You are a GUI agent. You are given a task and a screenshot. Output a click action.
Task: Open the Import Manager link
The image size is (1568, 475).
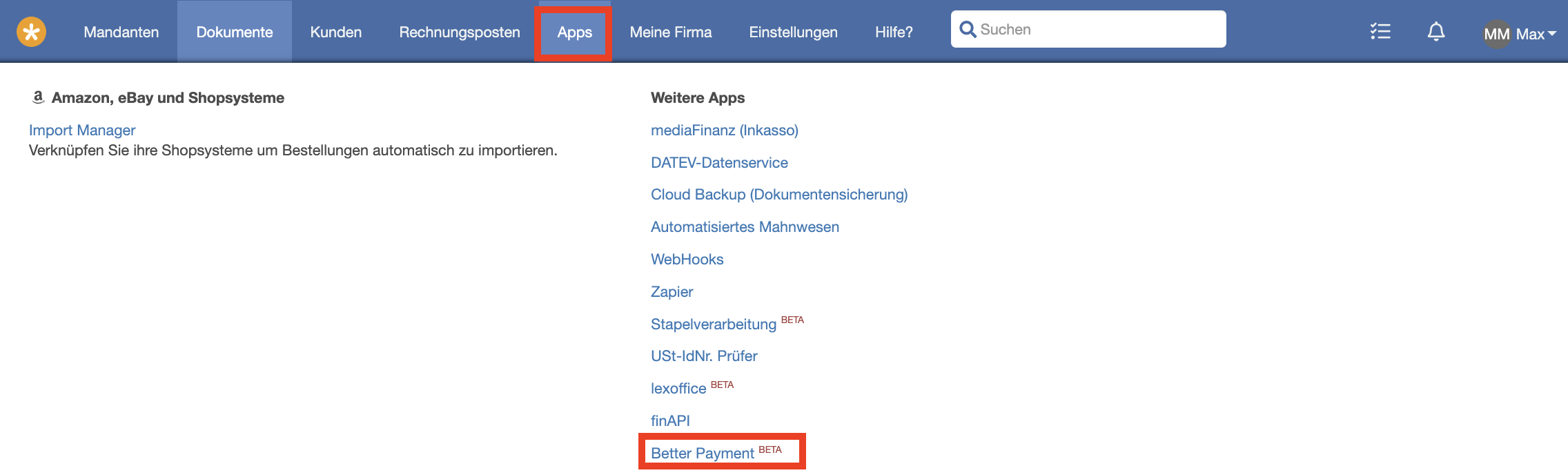point(82,130)
